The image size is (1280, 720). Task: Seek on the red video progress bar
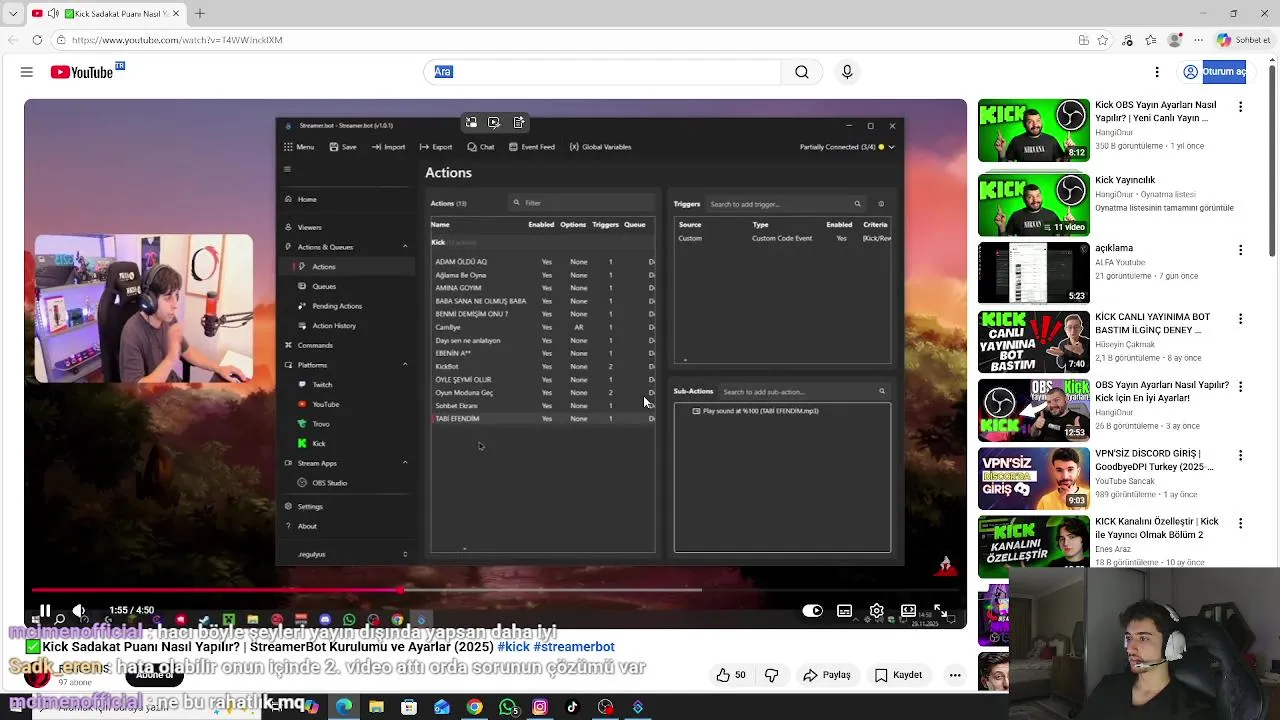(495, 590)
